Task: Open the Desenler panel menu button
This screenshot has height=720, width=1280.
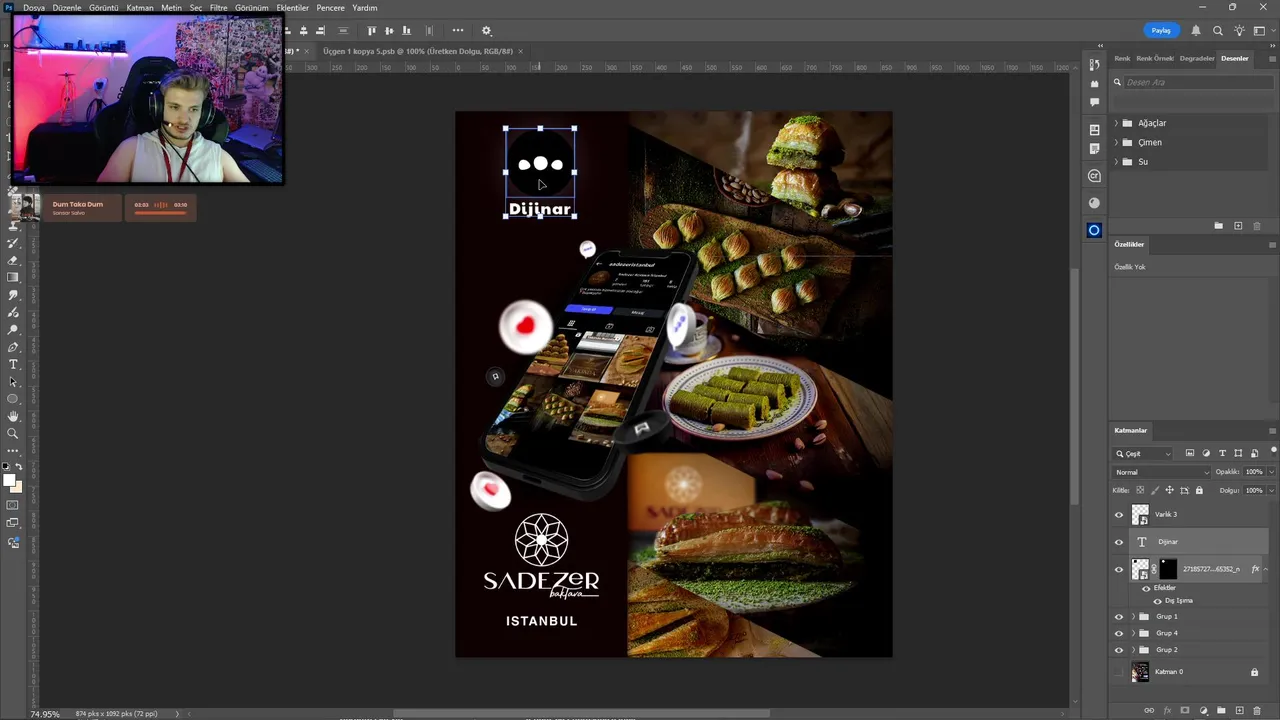Action: tap(1272, 58)
